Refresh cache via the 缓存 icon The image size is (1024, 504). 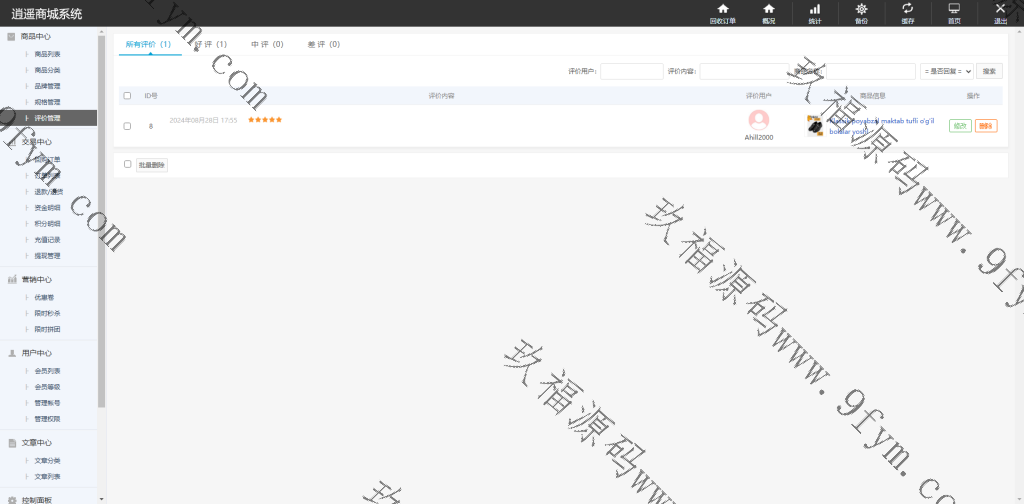pos(907,13)
